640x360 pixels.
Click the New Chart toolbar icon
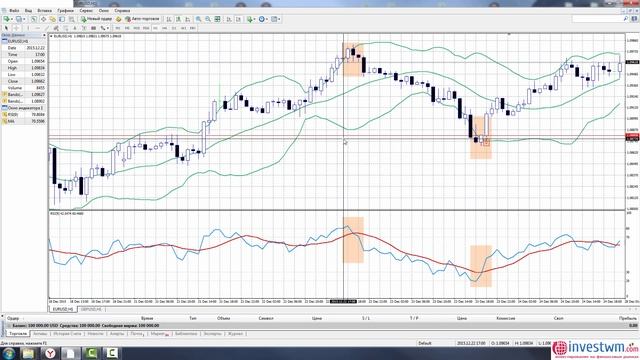pyautogui.click(x=7, y=19)
